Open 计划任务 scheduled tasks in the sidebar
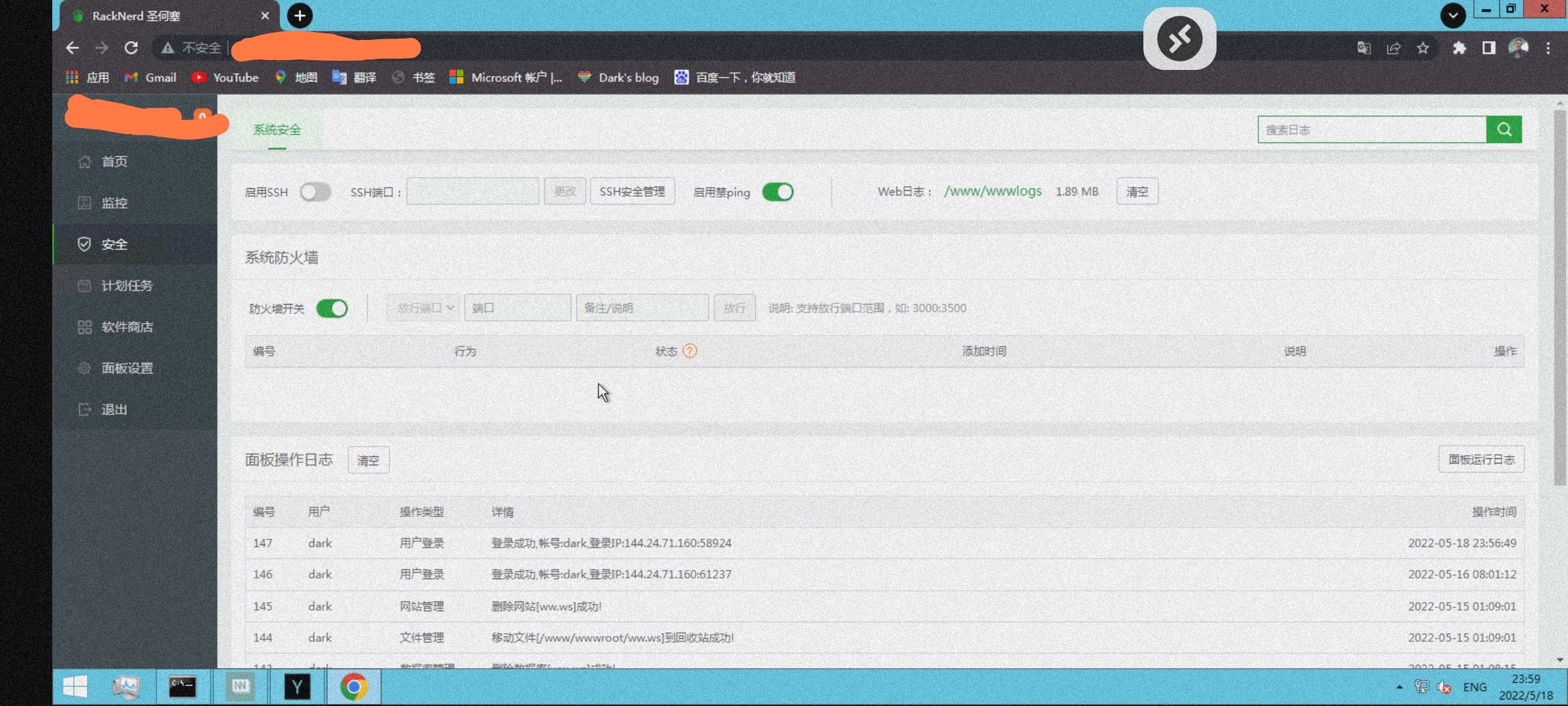Image resolution: width=1568 pixels, height=706 pixels. click(135, 286)
